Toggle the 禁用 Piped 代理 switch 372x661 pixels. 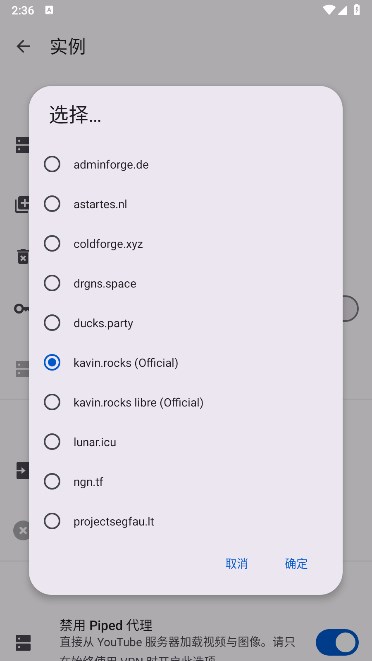tap(337, 643)
